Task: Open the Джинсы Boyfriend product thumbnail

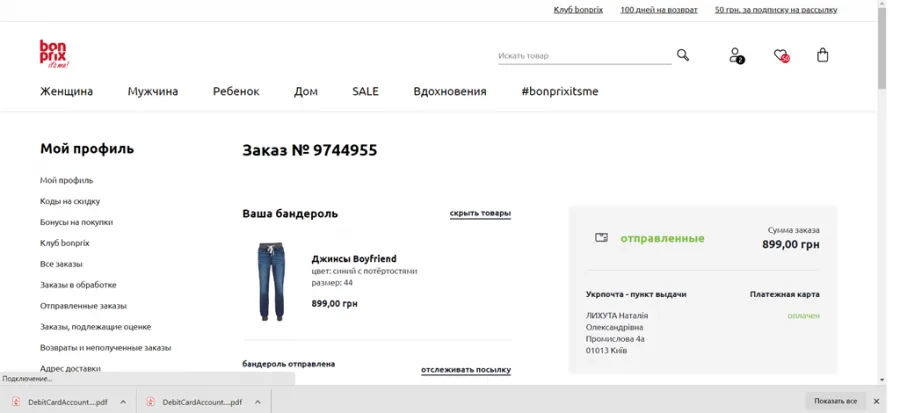Action: coord(271,281)
